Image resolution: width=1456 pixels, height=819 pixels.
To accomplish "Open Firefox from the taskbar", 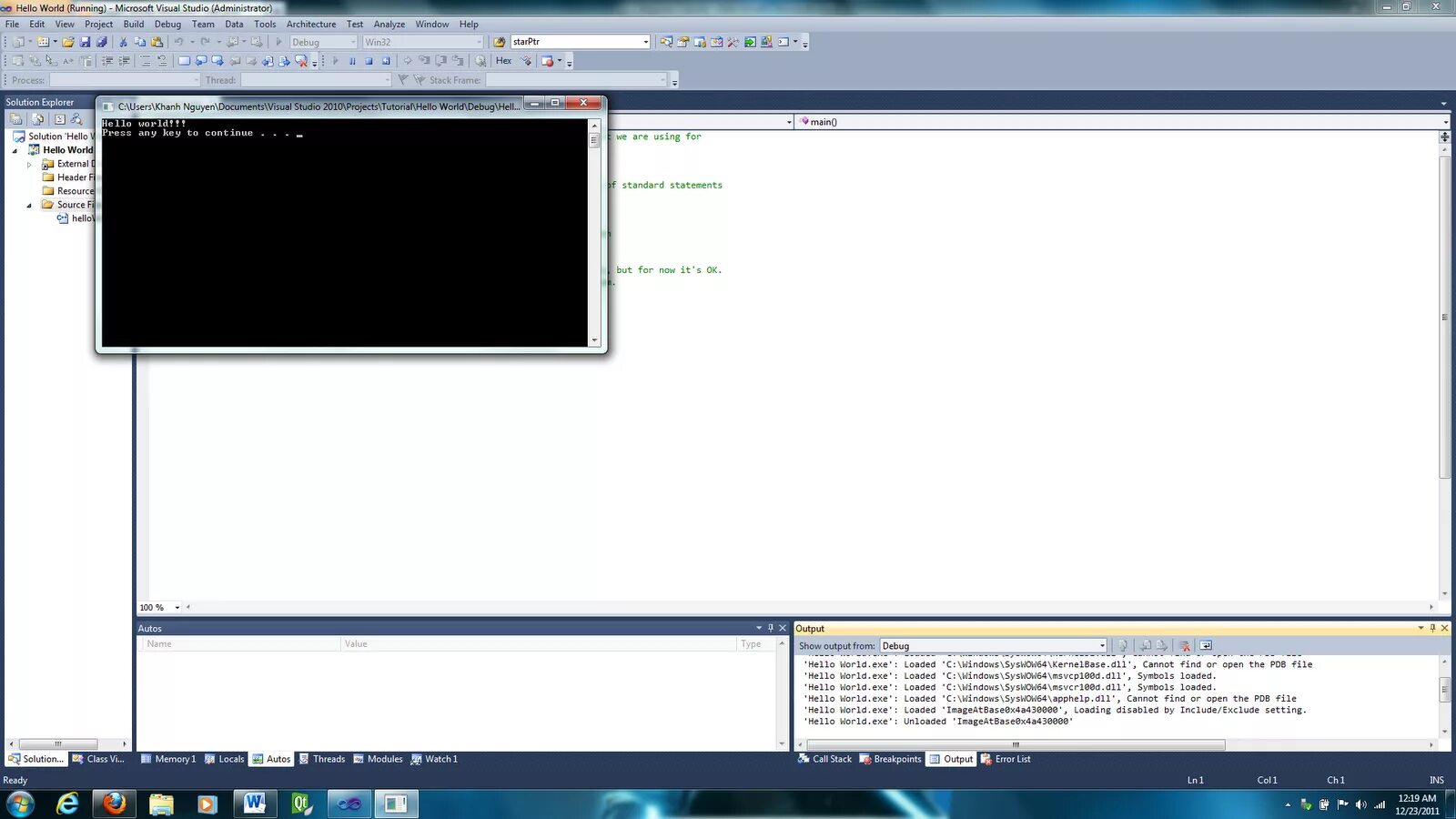I will click(x=114, y=804).
